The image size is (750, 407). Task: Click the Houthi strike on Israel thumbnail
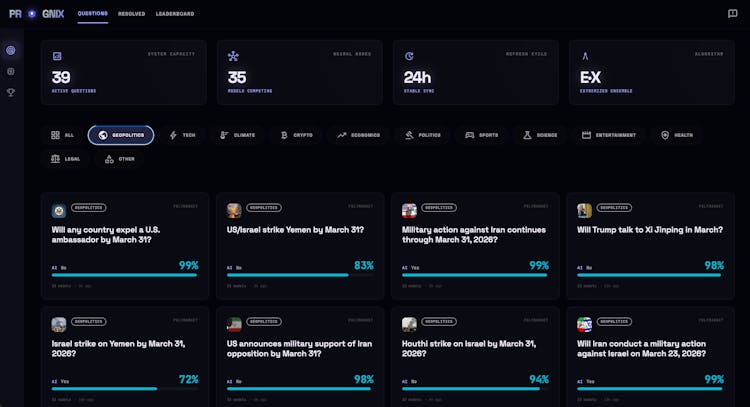(409, 324)
